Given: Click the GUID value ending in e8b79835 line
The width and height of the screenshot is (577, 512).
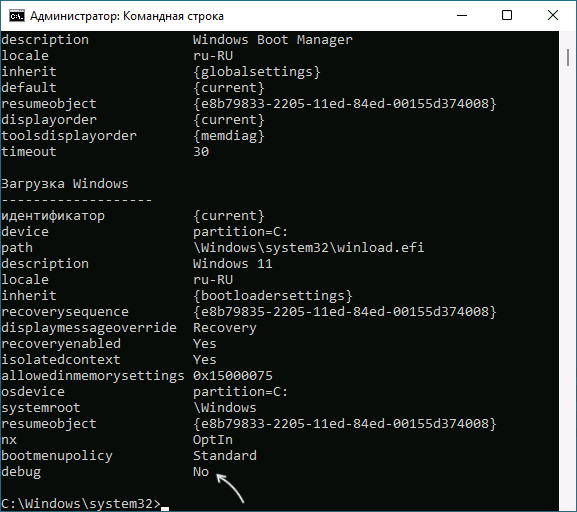Looking at the screenshot, I should tap(345, 312).
